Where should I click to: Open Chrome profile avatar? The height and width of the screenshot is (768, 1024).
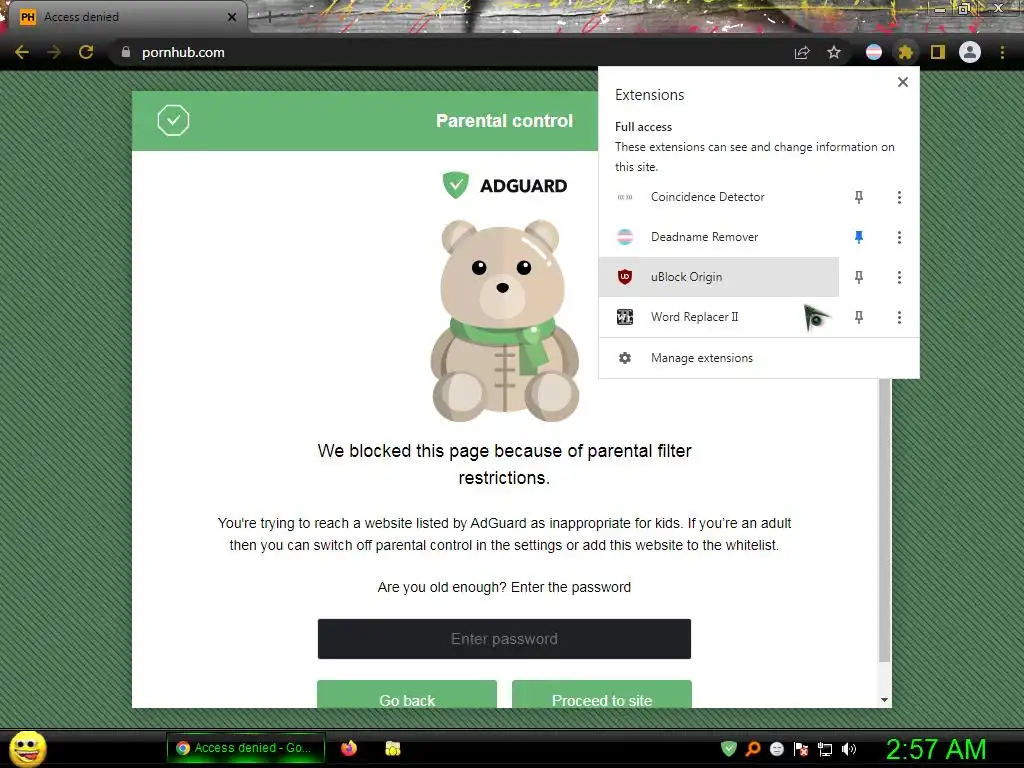[x=970, y=52]
